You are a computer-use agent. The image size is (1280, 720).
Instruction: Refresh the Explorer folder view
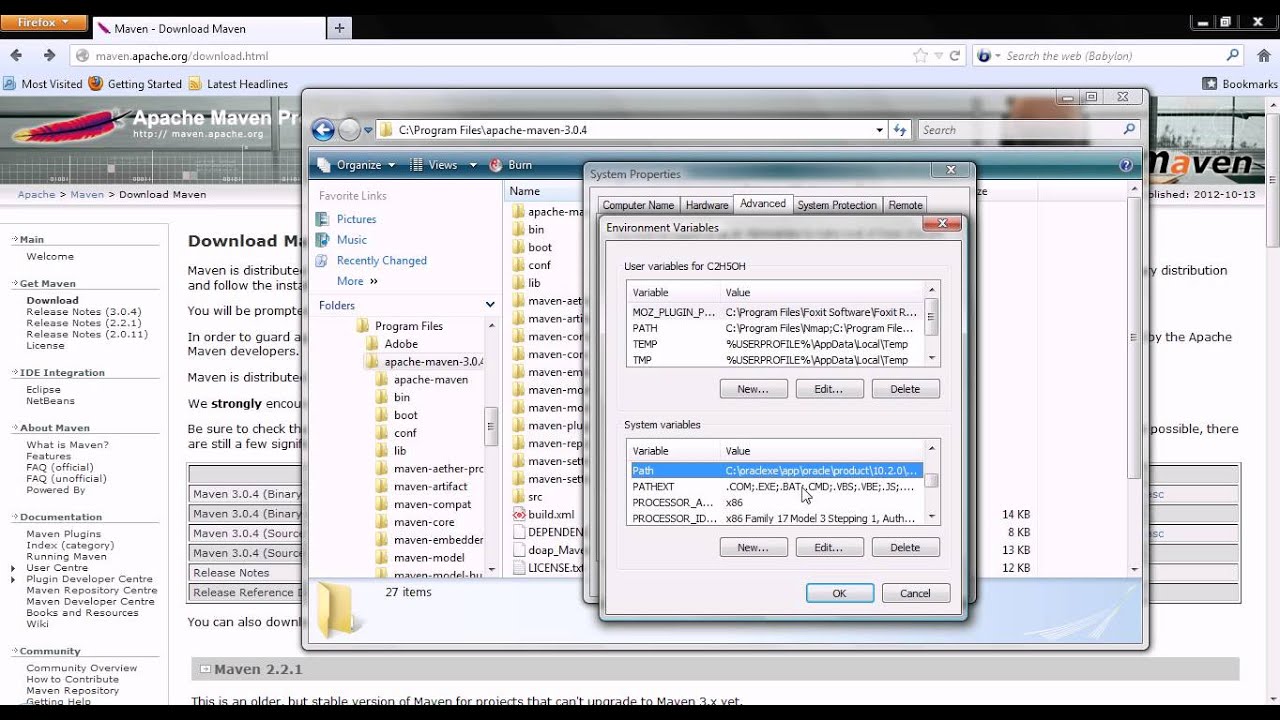tap(900, 130)
